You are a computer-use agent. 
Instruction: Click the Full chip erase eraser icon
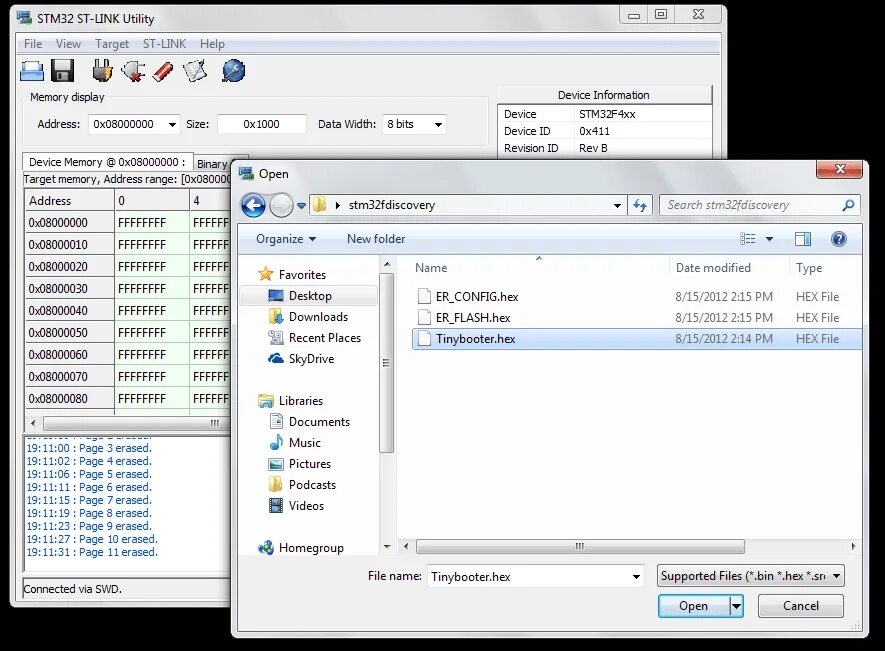(x=163, y=72)
